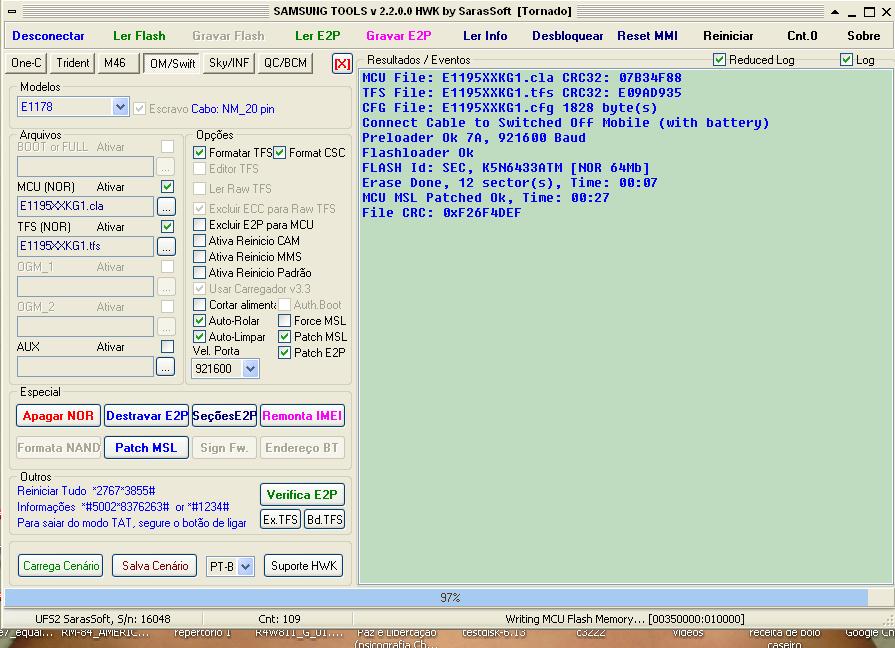Click the empty AUX file path field
895x648 pixels.
(x=86, y=367)
